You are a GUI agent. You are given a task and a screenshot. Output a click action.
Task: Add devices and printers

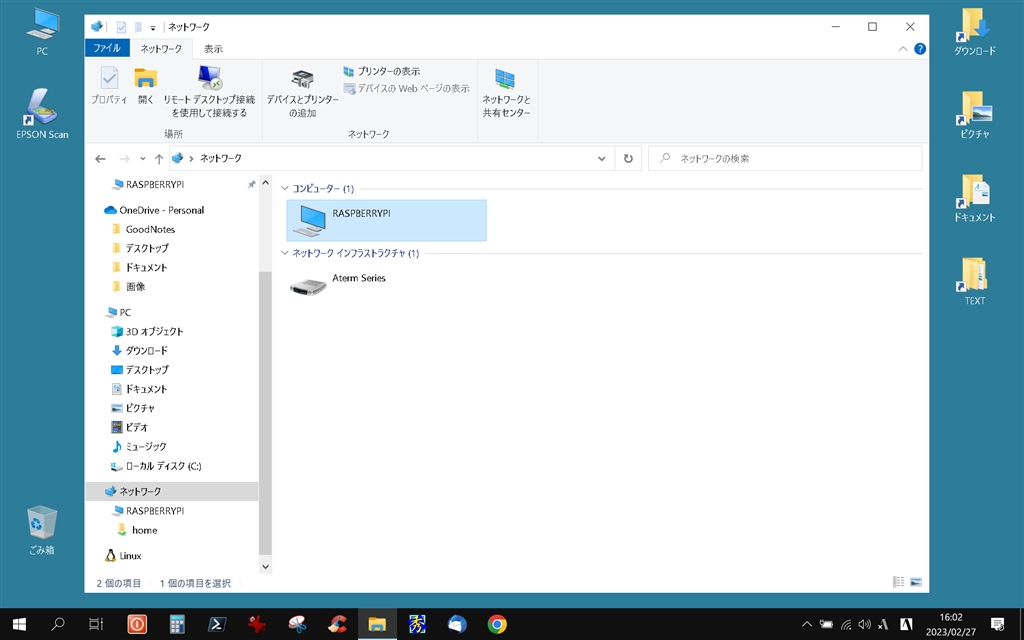302,93
